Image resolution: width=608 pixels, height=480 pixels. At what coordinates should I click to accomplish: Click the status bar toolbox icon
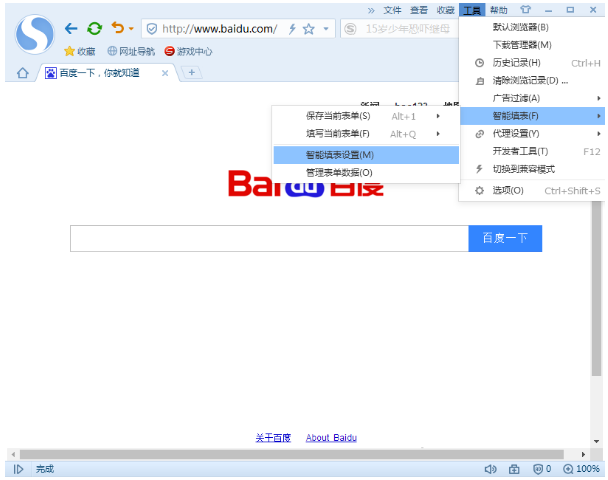point(514,470)
